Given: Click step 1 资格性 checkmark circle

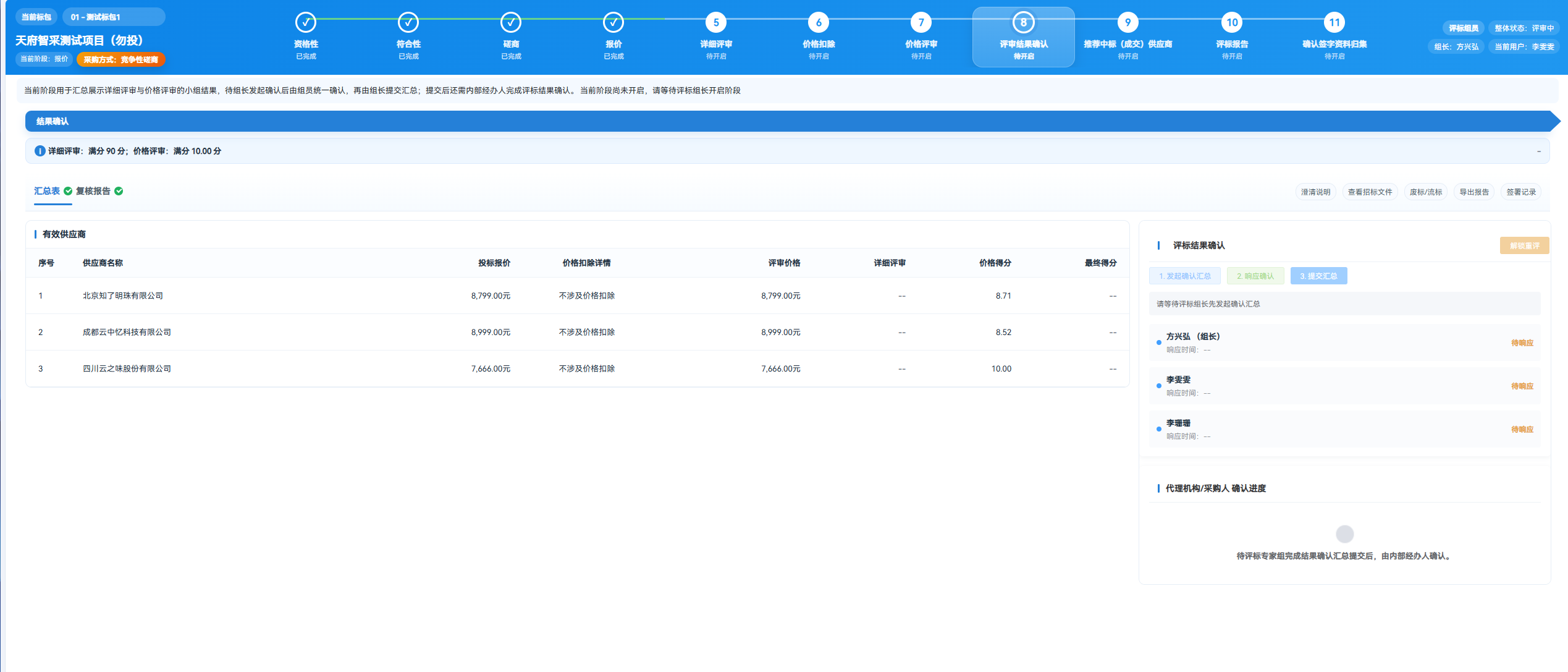Looking at the screenshot, I should [x=306, y=23].
